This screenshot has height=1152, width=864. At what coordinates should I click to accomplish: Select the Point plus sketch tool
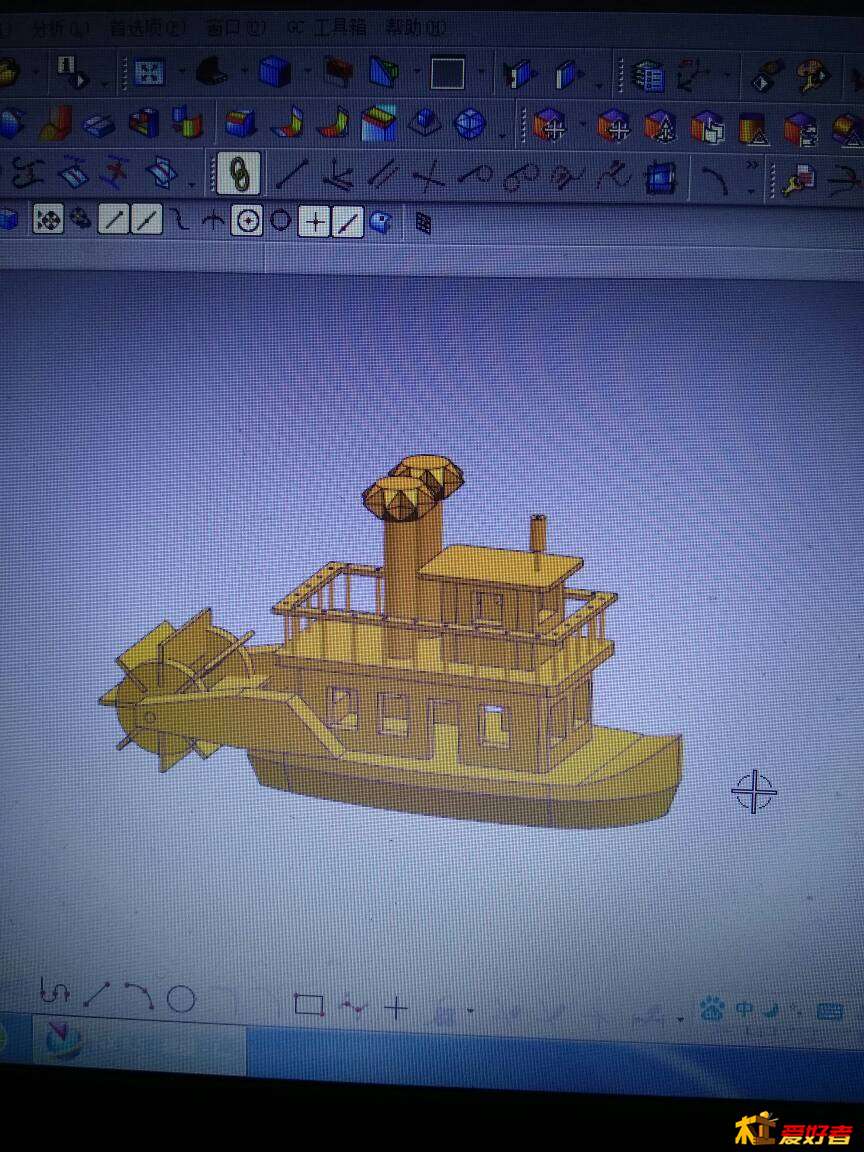tap(396, 1009)
